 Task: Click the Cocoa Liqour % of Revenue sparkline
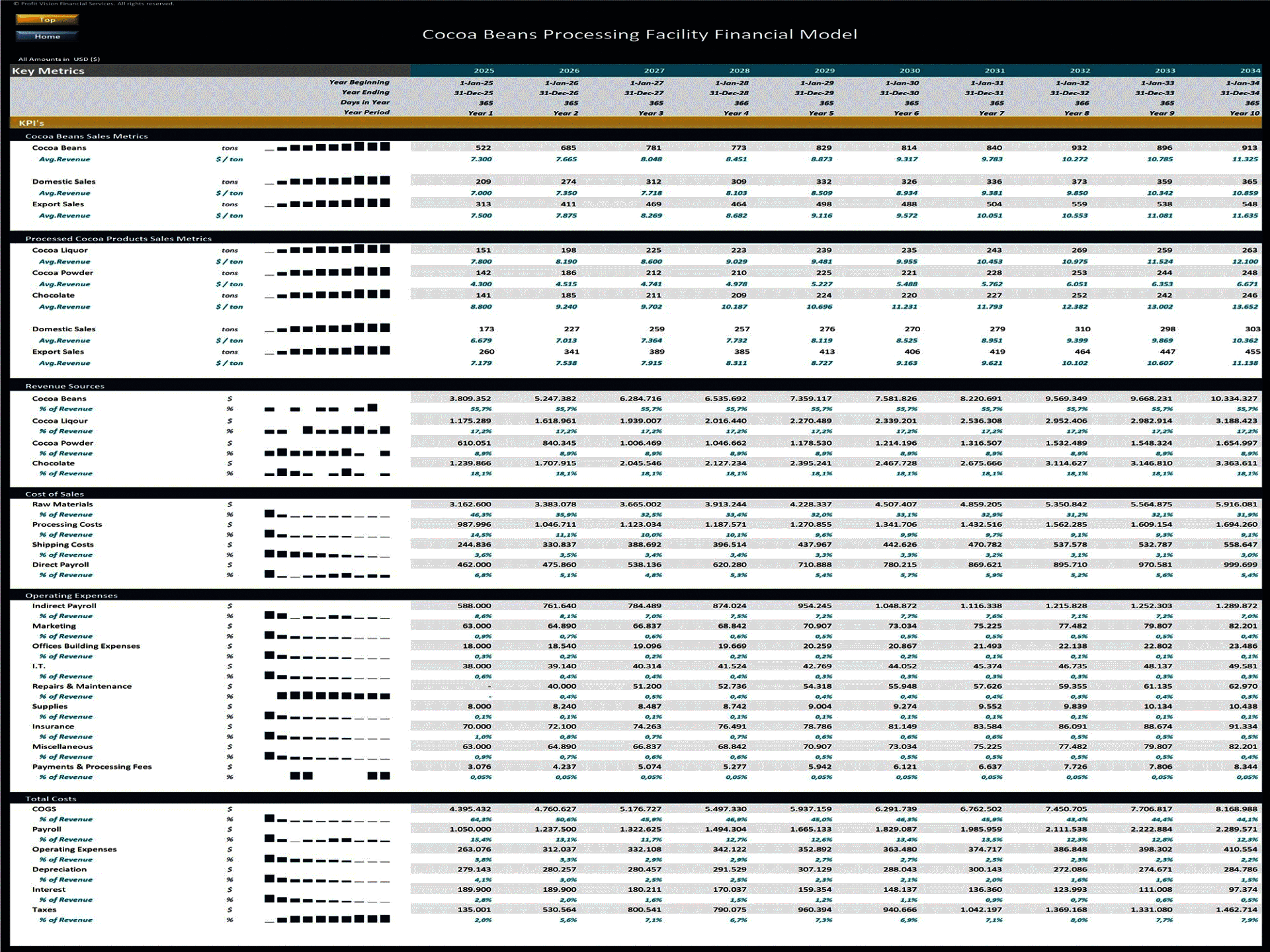point(327,430)
